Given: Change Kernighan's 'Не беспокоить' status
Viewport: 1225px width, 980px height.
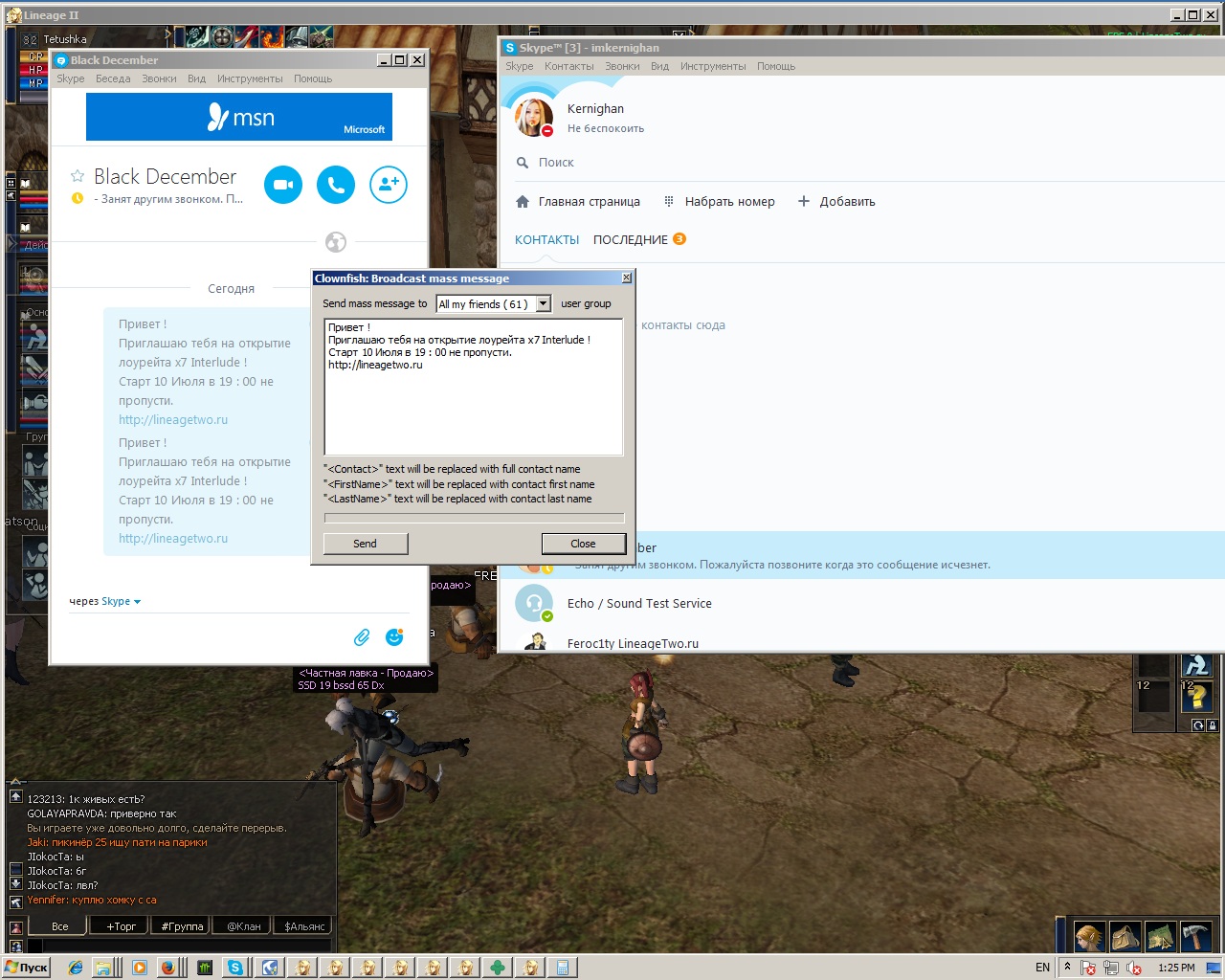Looking at the screenshot, I should pos(606,128).
